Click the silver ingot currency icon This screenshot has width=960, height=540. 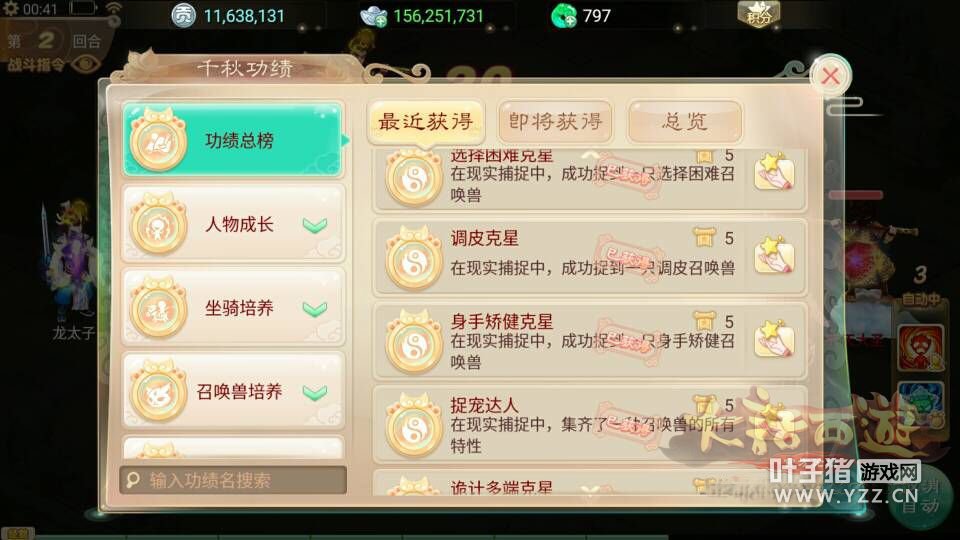coord(373,16)
